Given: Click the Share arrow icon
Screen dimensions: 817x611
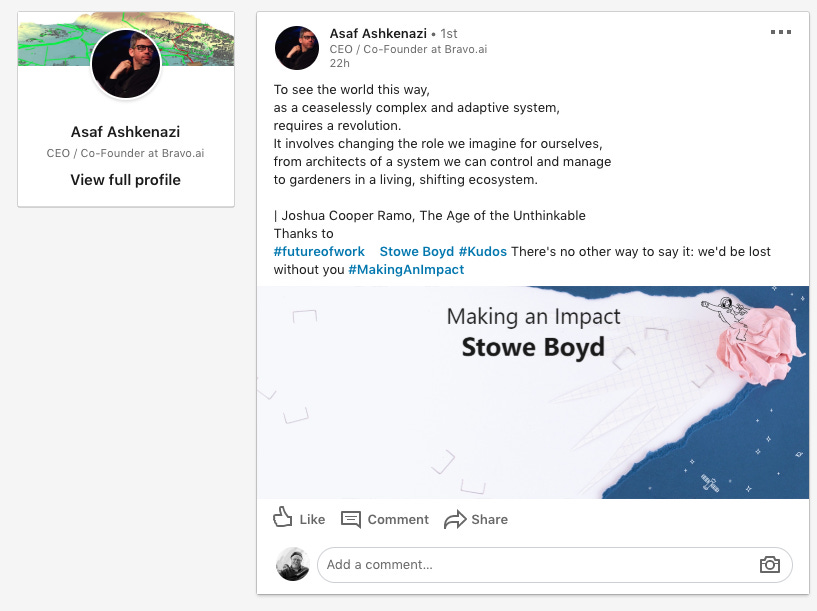Looking at the screenshot, I should click(455, 519).
